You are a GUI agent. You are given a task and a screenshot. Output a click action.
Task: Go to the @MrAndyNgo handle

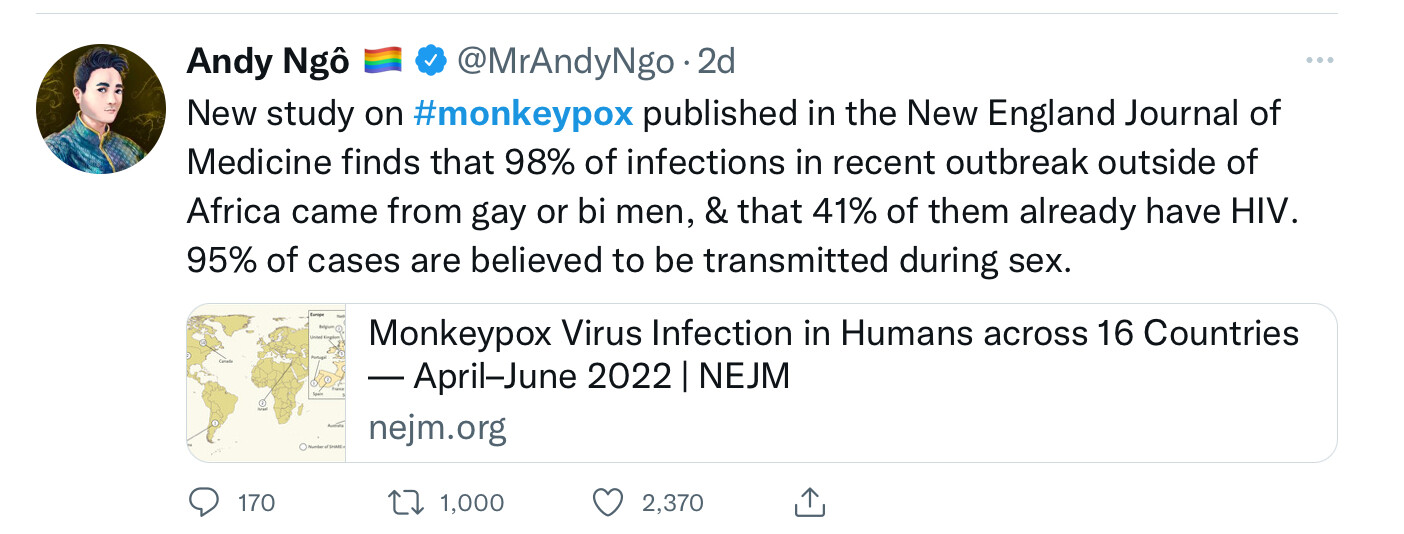(x=565, y=62)
